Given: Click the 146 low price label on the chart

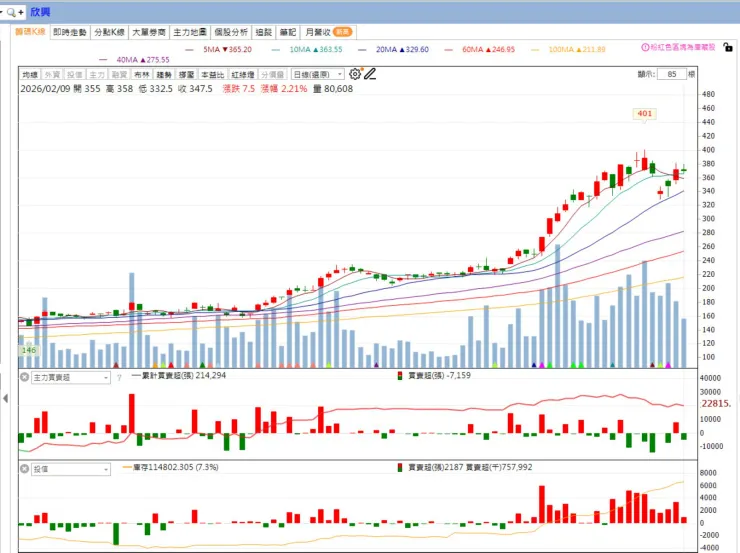Looking at the screenshot, I should (x=29, y=350).
